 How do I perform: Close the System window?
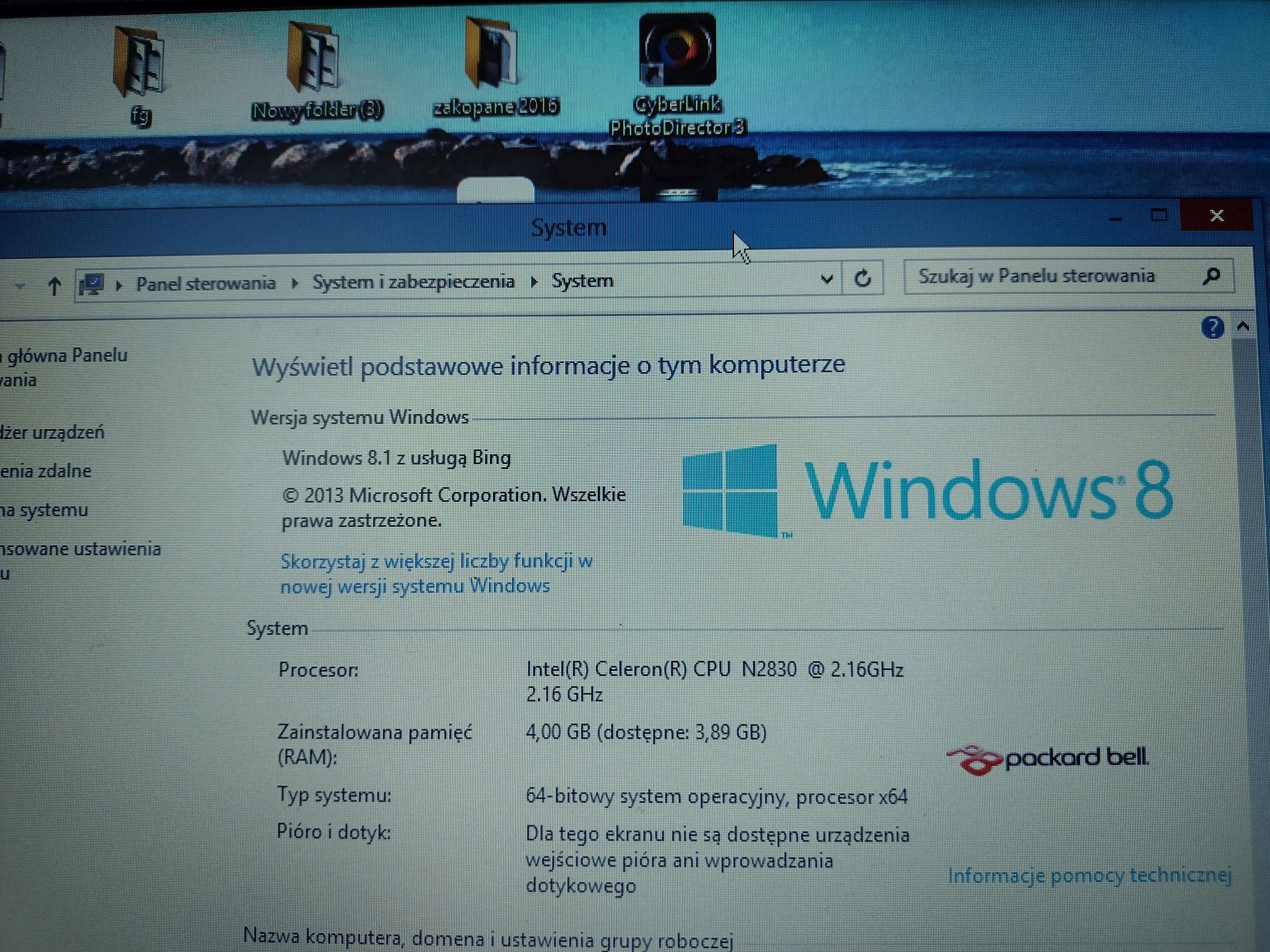point(1217,215)
